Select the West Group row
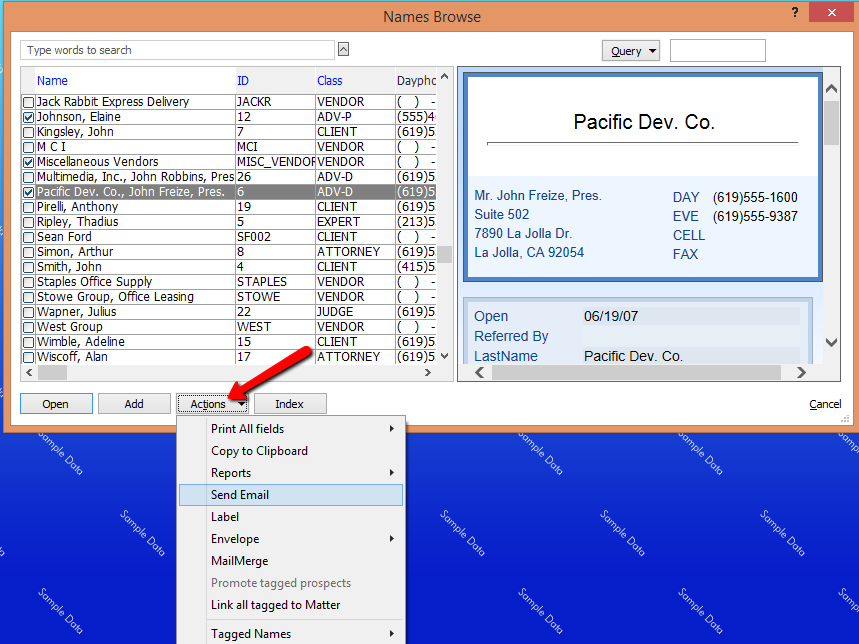The image size is (859, 644). click(229, 327)
